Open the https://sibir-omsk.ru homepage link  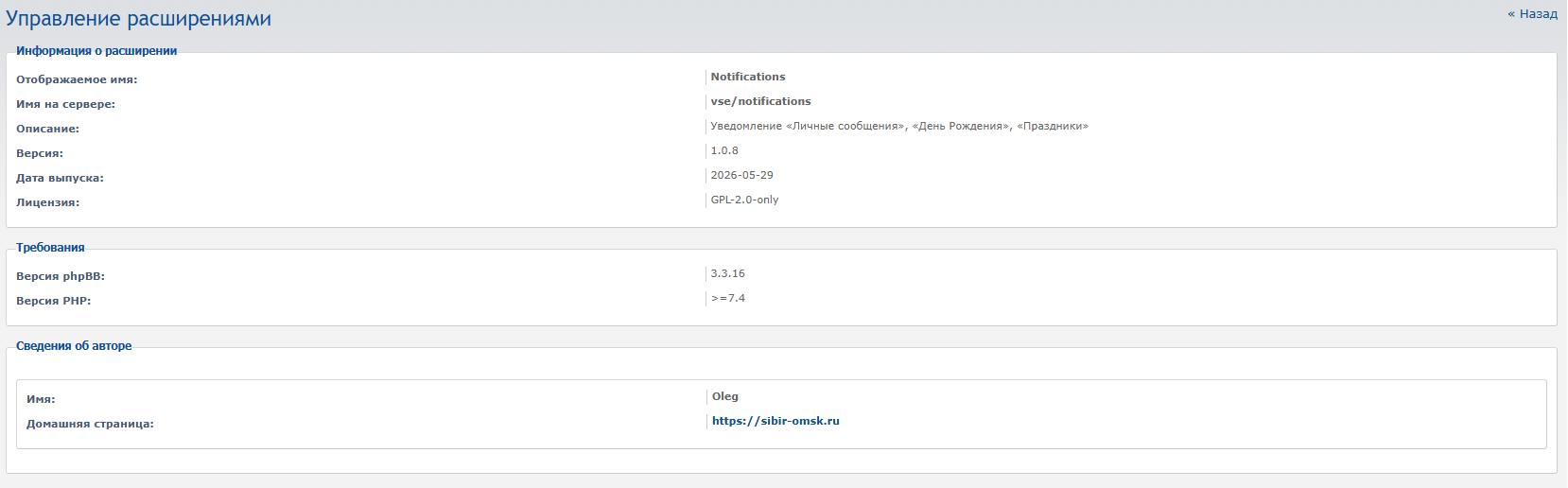(x=775, y=421)
